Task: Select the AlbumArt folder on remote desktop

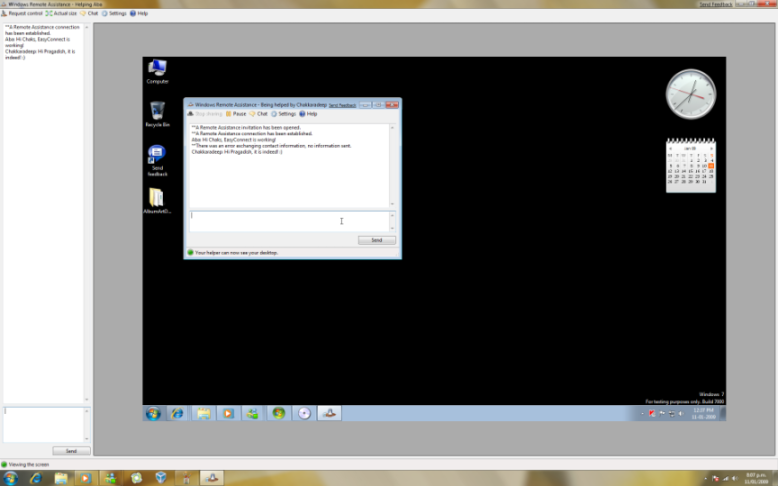Action: click(x=157, y=201)
